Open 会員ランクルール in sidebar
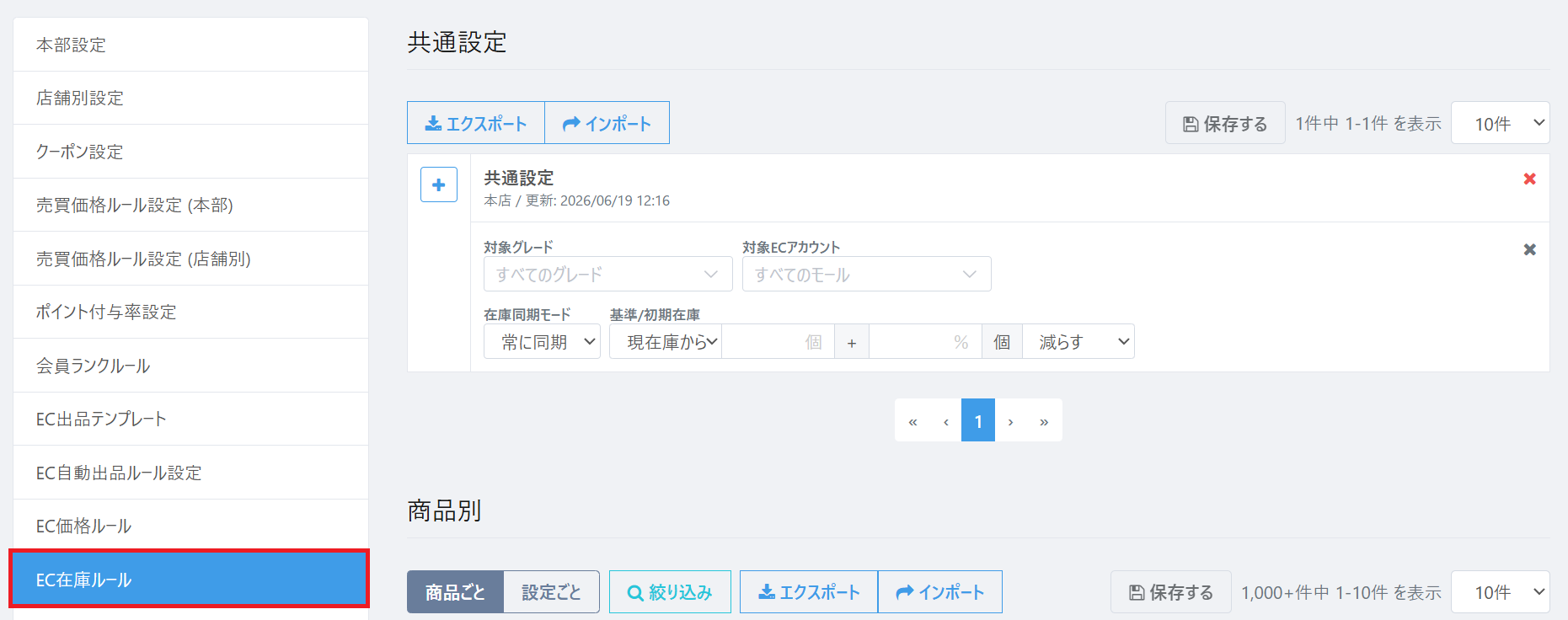 pyautogui.click(x=190, y=366)
